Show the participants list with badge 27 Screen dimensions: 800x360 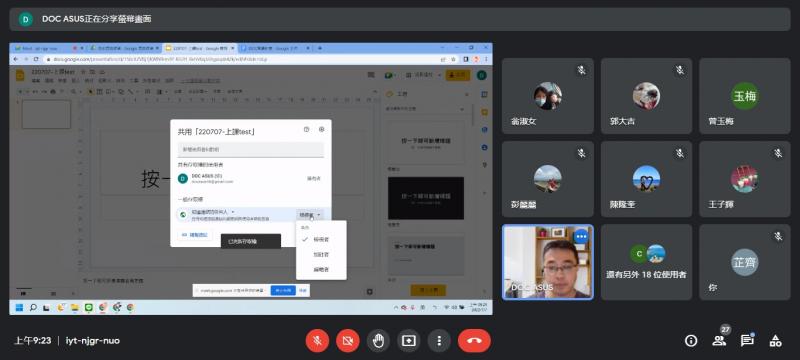pos(719,341)
